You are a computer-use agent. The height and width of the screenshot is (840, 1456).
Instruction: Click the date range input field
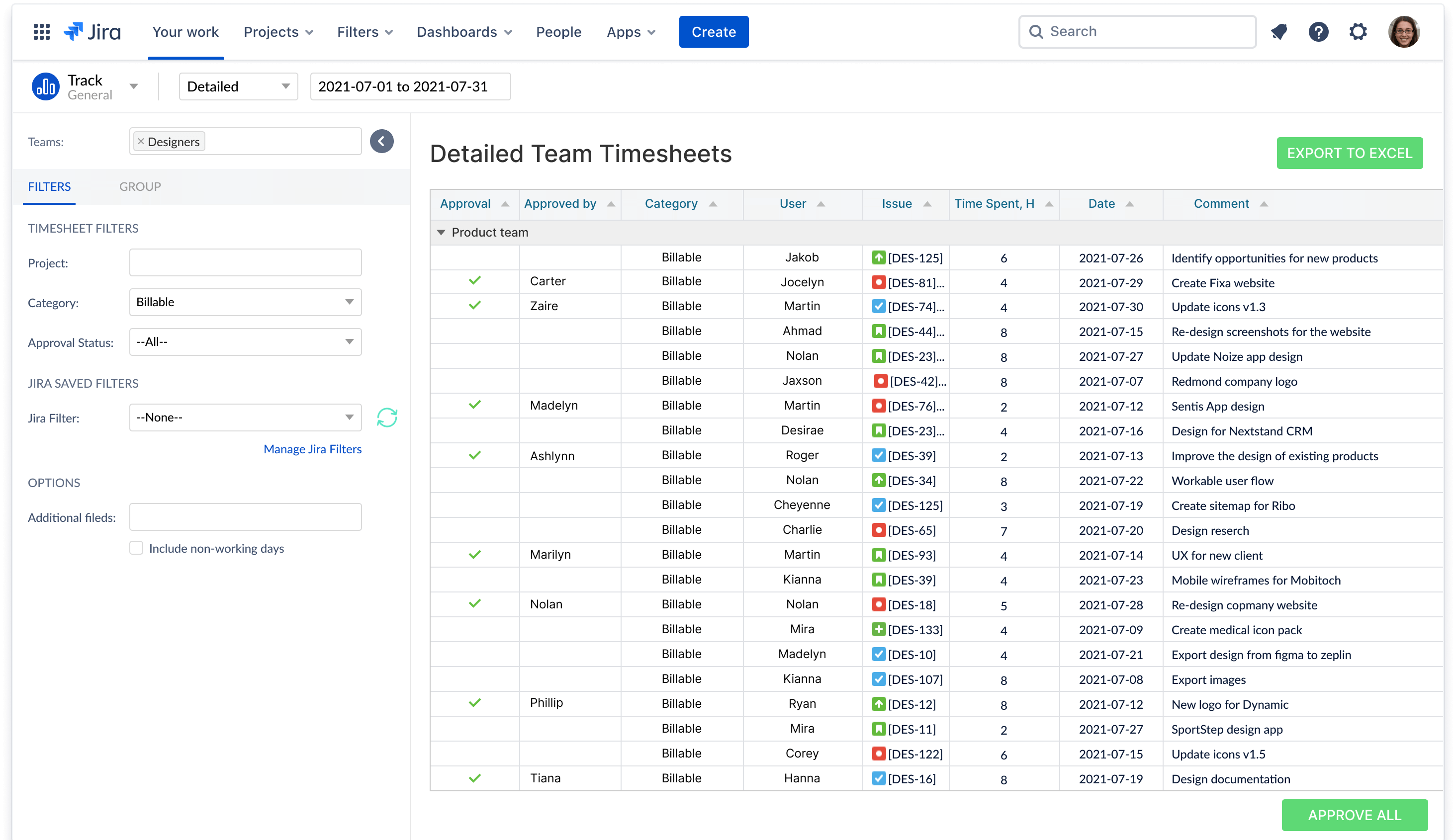(410, 86)
